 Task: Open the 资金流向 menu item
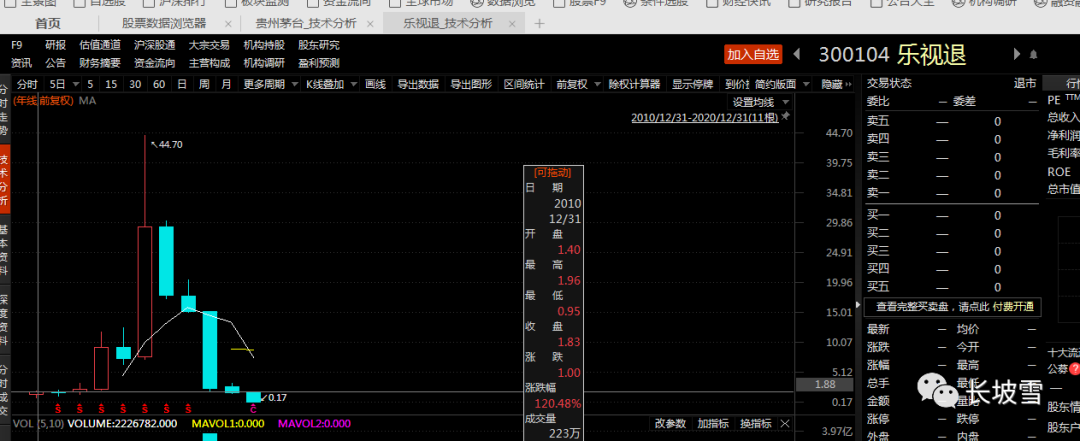pyautogui.click(x=154, y=63)
